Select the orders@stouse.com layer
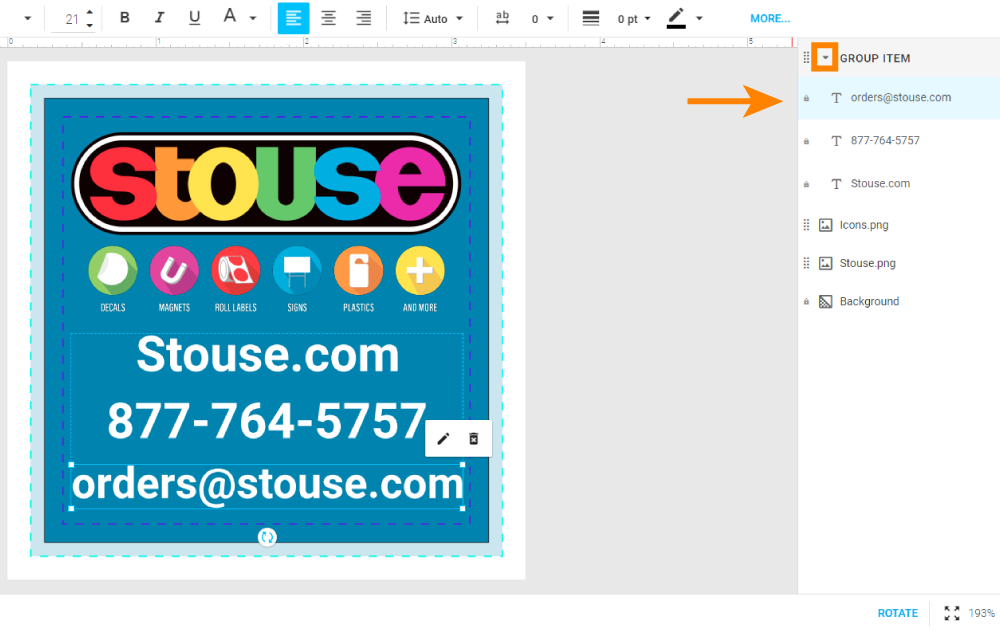1000x631 pixels. pos(899,98)
